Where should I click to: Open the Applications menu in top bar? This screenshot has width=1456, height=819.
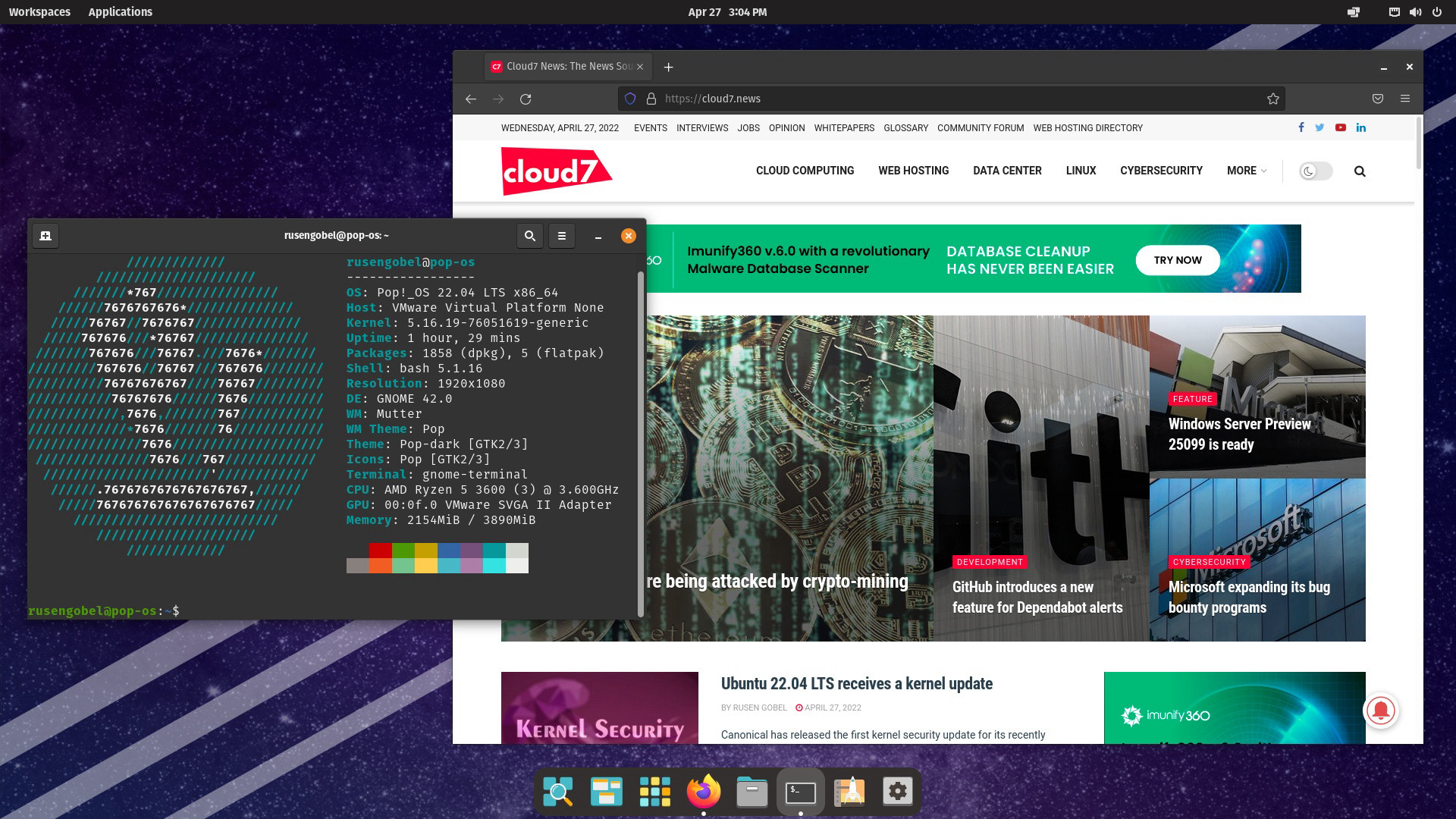120,12
